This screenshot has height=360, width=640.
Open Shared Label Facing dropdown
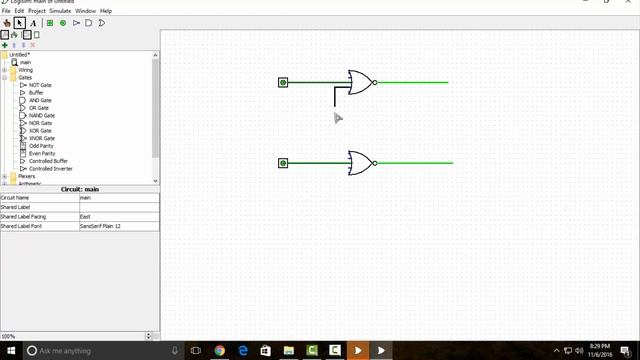click(x=119, y=217)
